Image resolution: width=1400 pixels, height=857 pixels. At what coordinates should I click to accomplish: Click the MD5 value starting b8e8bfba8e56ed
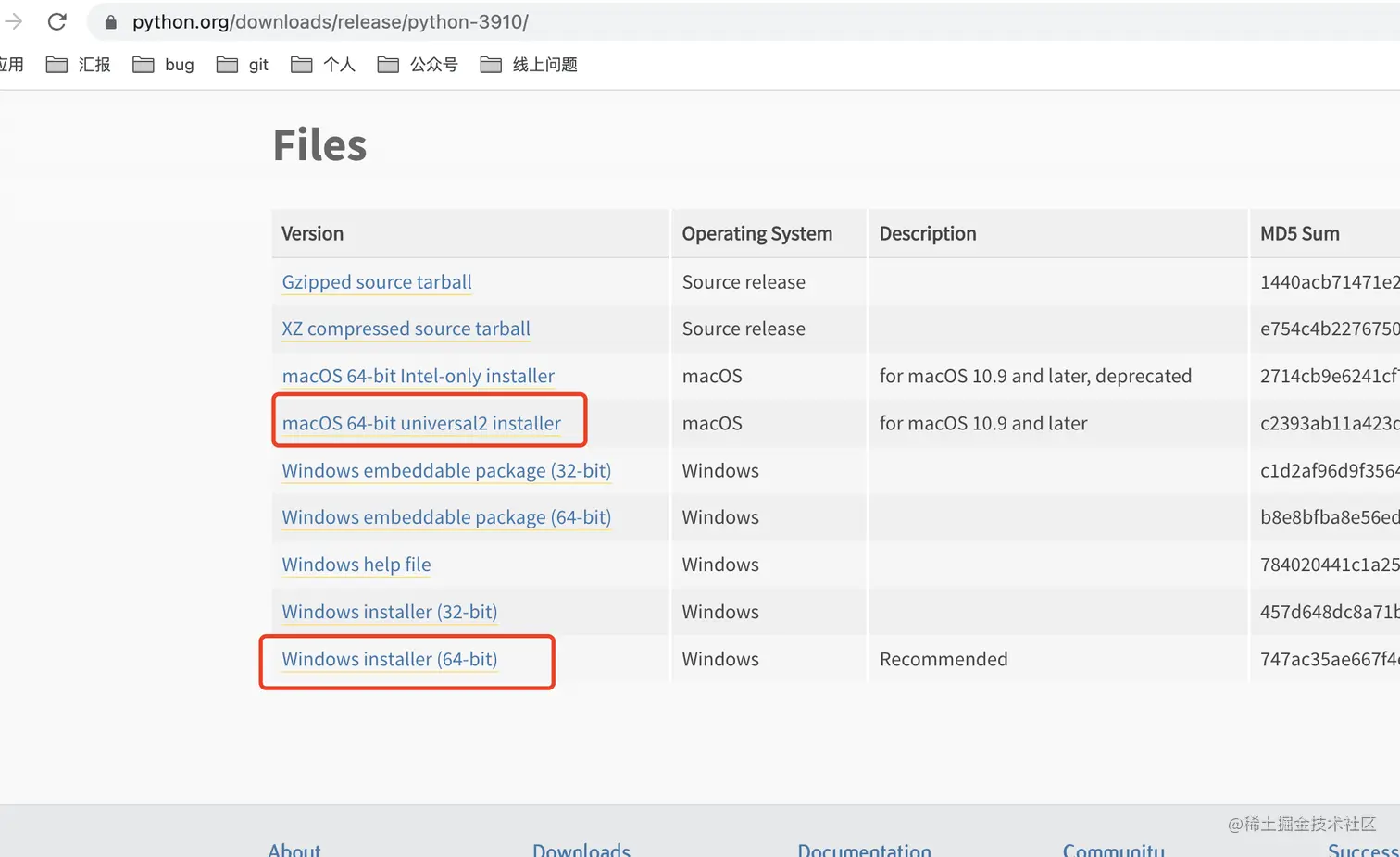pos(1330,517)
